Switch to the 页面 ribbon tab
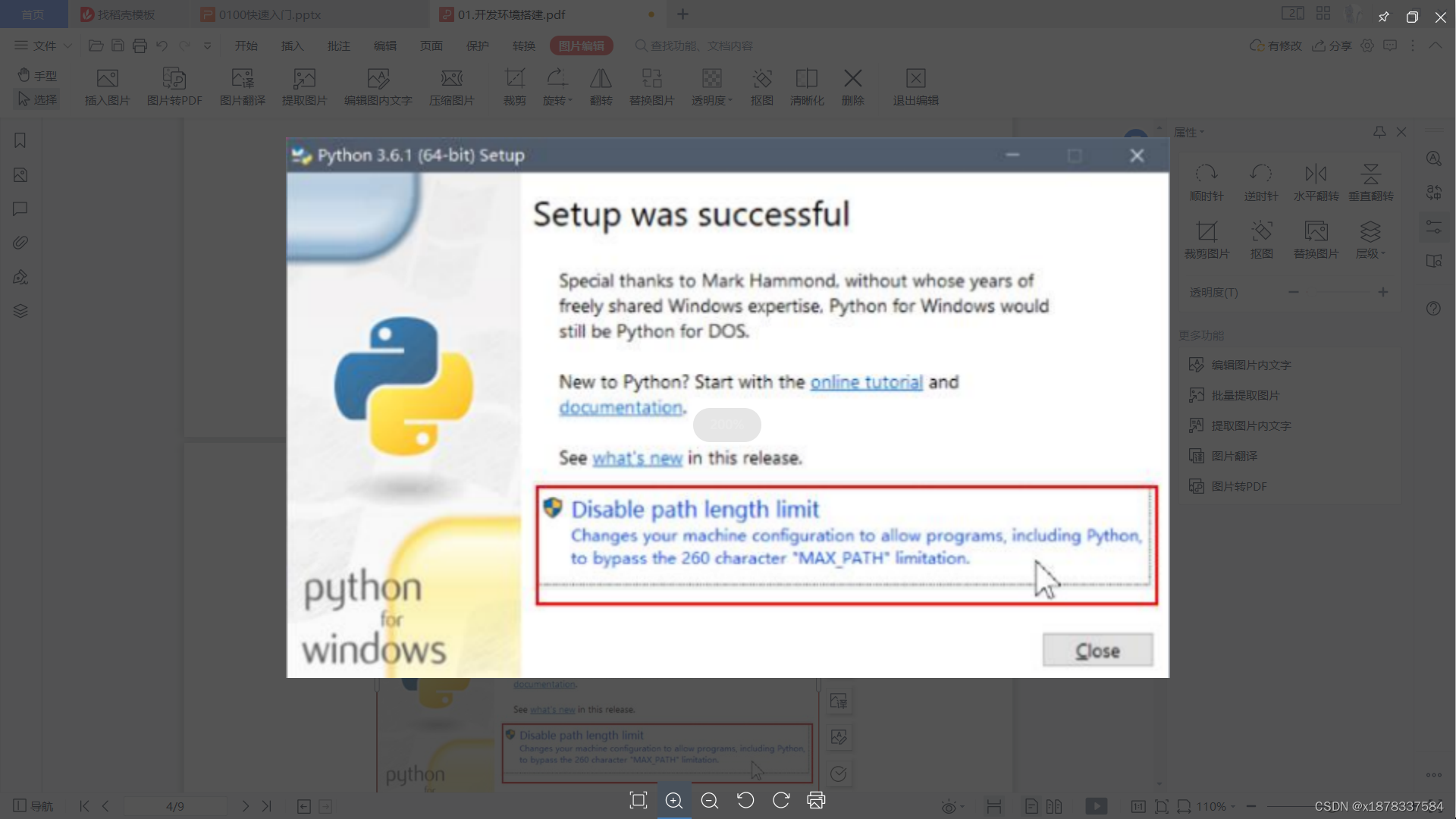Screen dimensions: 1456x819 [431, 45]
